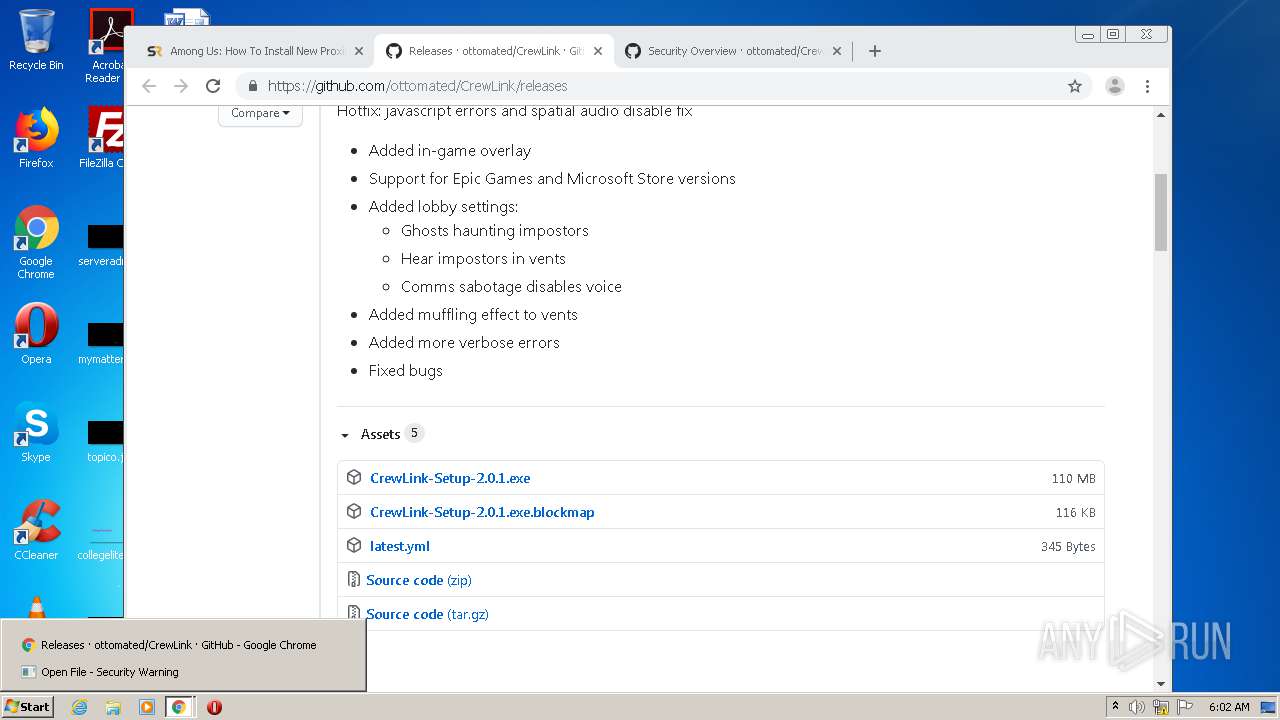The image size is (1280, 720).
Task: Select the FileZilla Client desktop shortcut
Action: (102, 139)
